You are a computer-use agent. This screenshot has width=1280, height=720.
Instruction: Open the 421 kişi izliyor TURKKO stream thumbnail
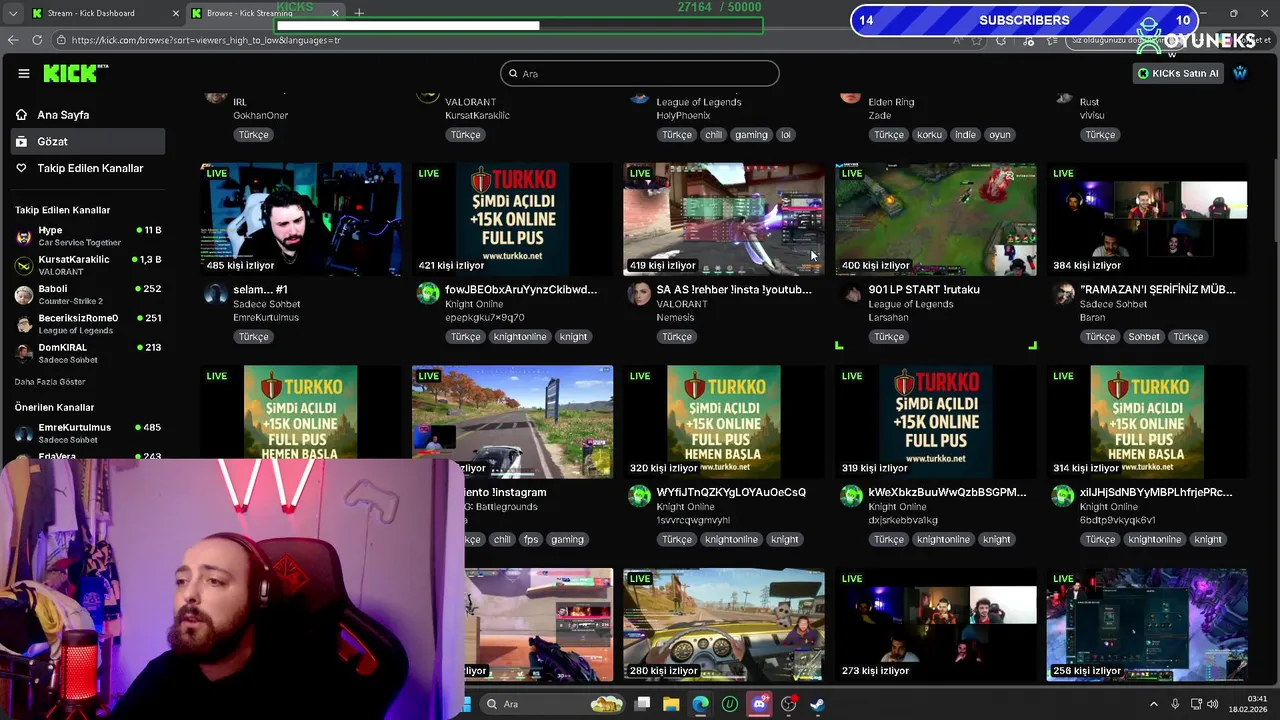tap(513, 219)
